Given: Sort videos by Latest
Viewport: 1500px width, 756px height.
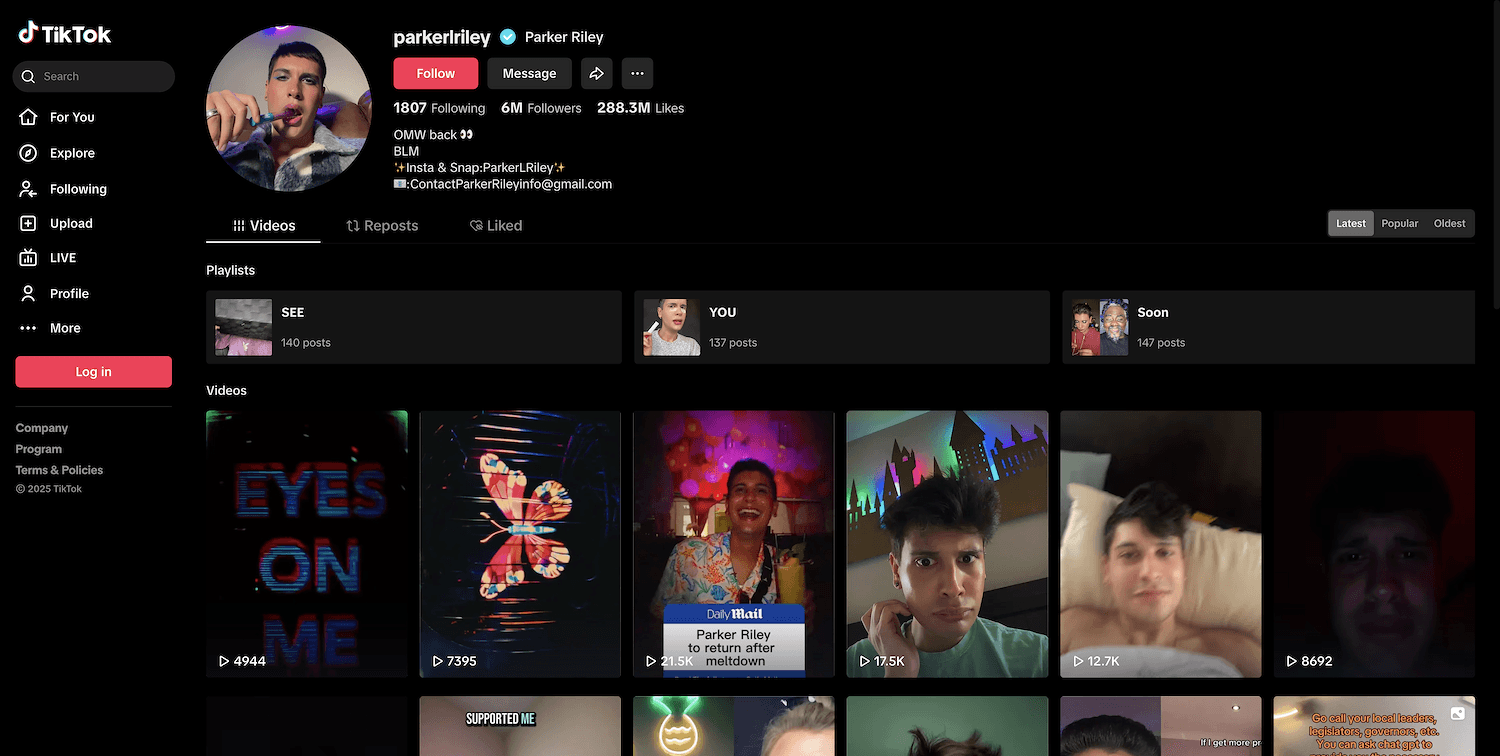Looking at the screenshot, I should (x=1350, y=224).
